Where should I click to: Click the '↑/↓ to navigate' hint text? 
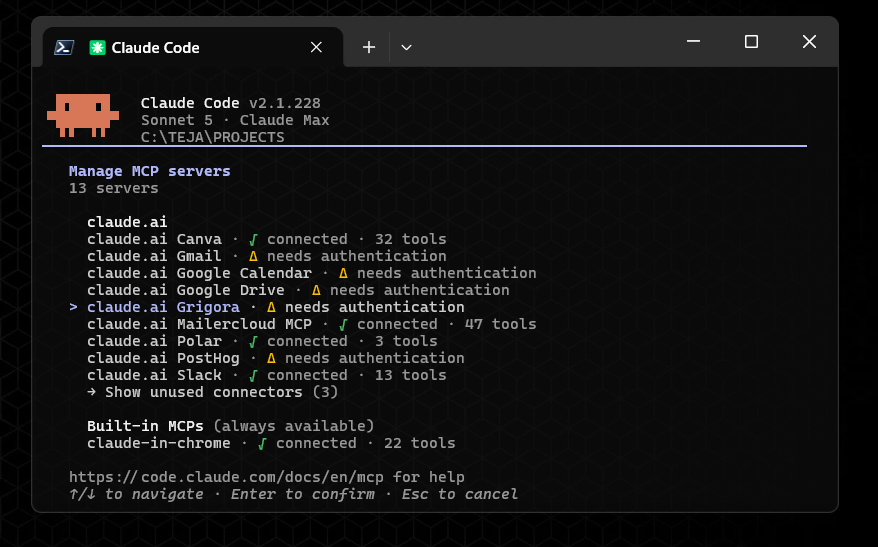pos(136,494)
